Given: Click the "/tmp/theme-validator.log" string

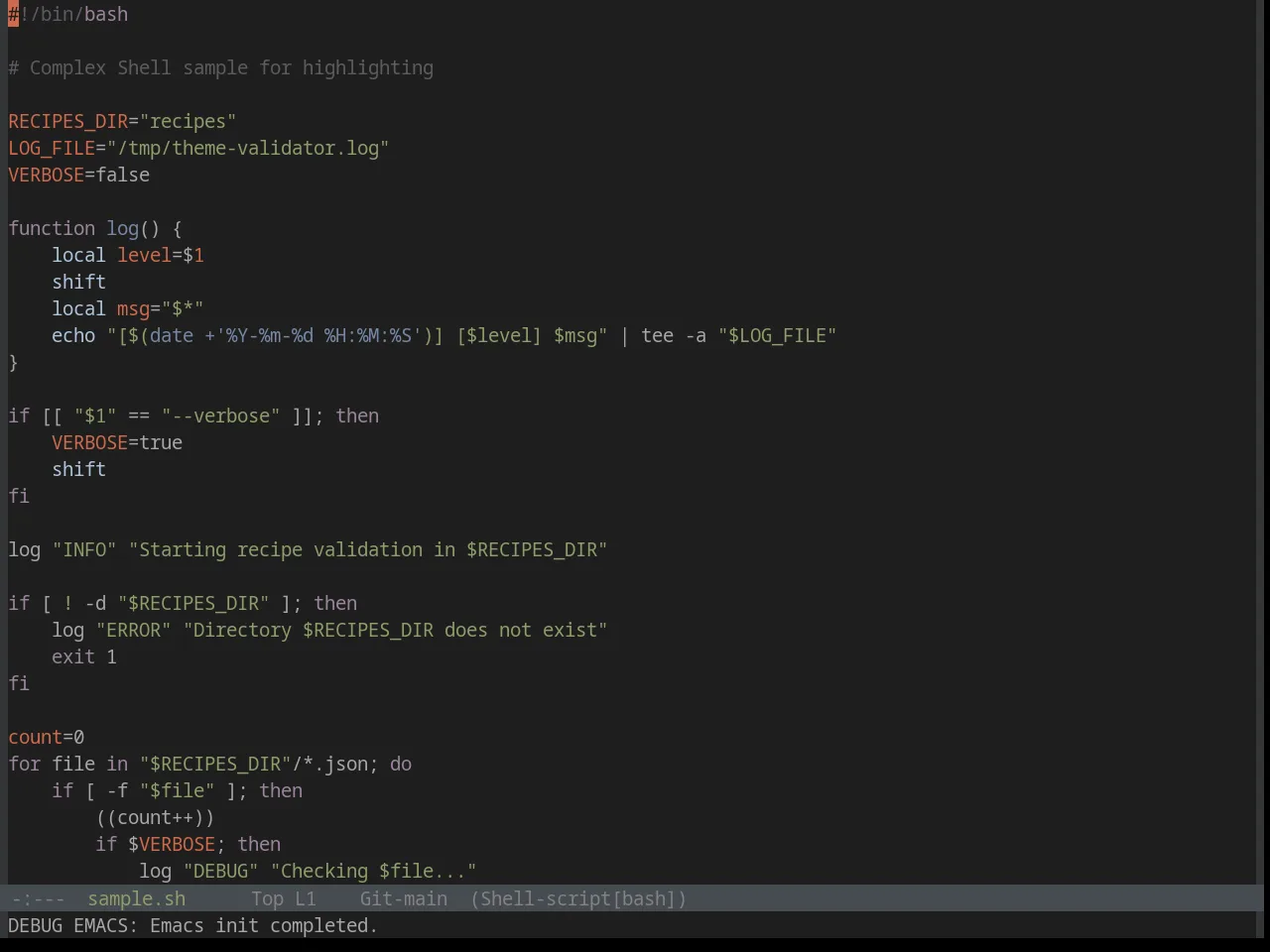Looking at the screenshot, I should coord(248,148).
